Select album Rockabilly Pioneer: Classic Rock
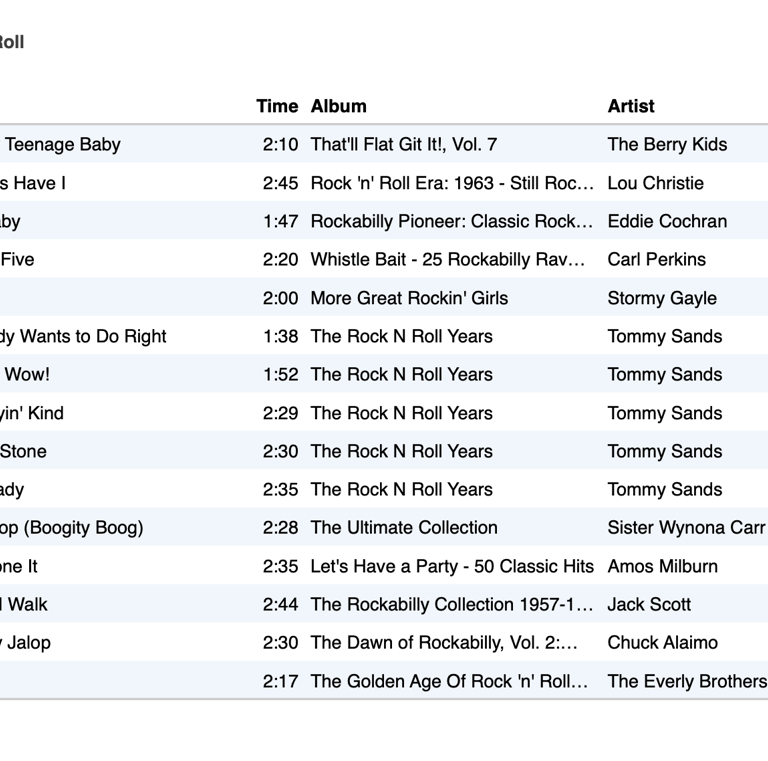 (x=452, y=221)
